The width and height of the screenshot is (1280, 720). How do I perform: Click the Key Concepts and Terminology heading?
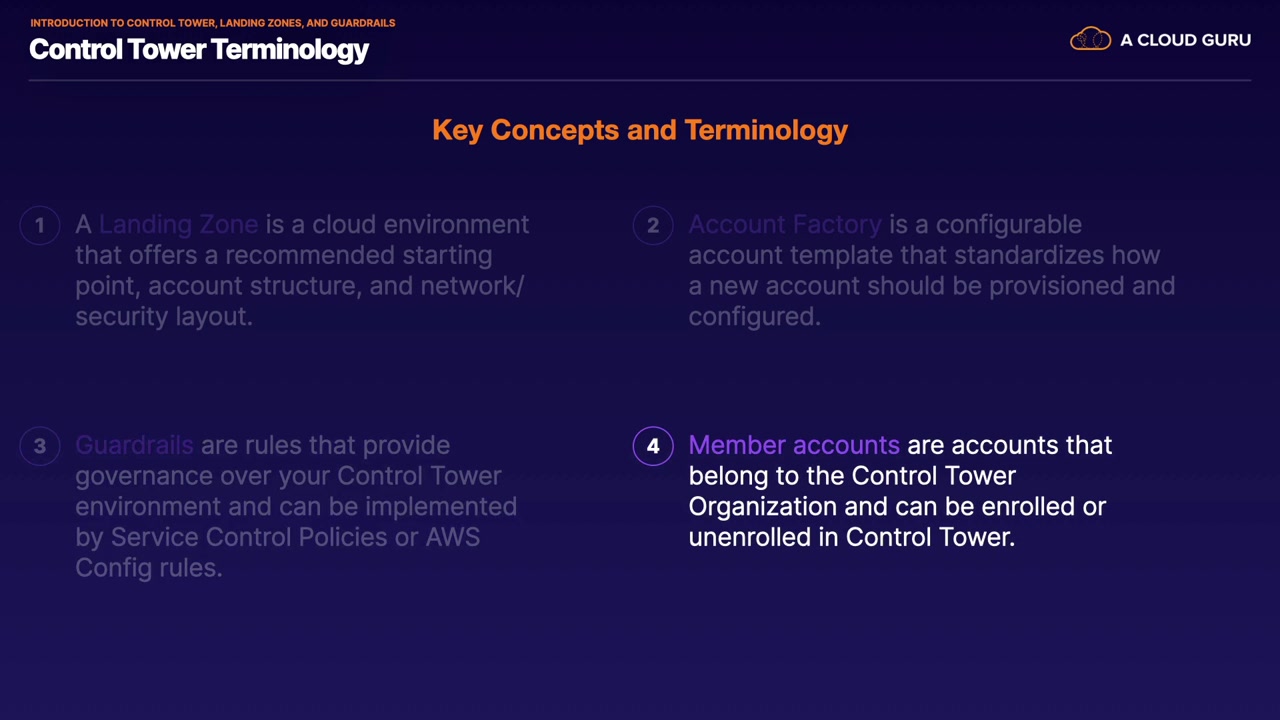pyautogui.click(x=640, y=130)
